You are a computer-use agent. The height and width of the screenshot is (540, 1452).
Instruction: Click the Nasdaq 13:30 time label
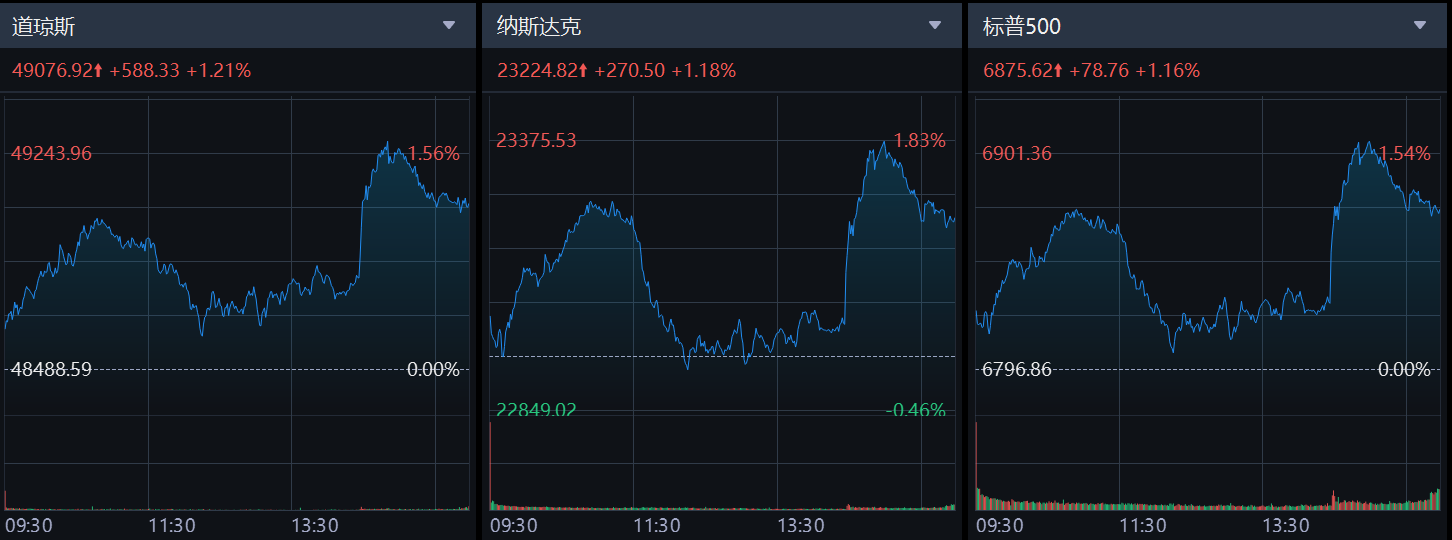800,525
